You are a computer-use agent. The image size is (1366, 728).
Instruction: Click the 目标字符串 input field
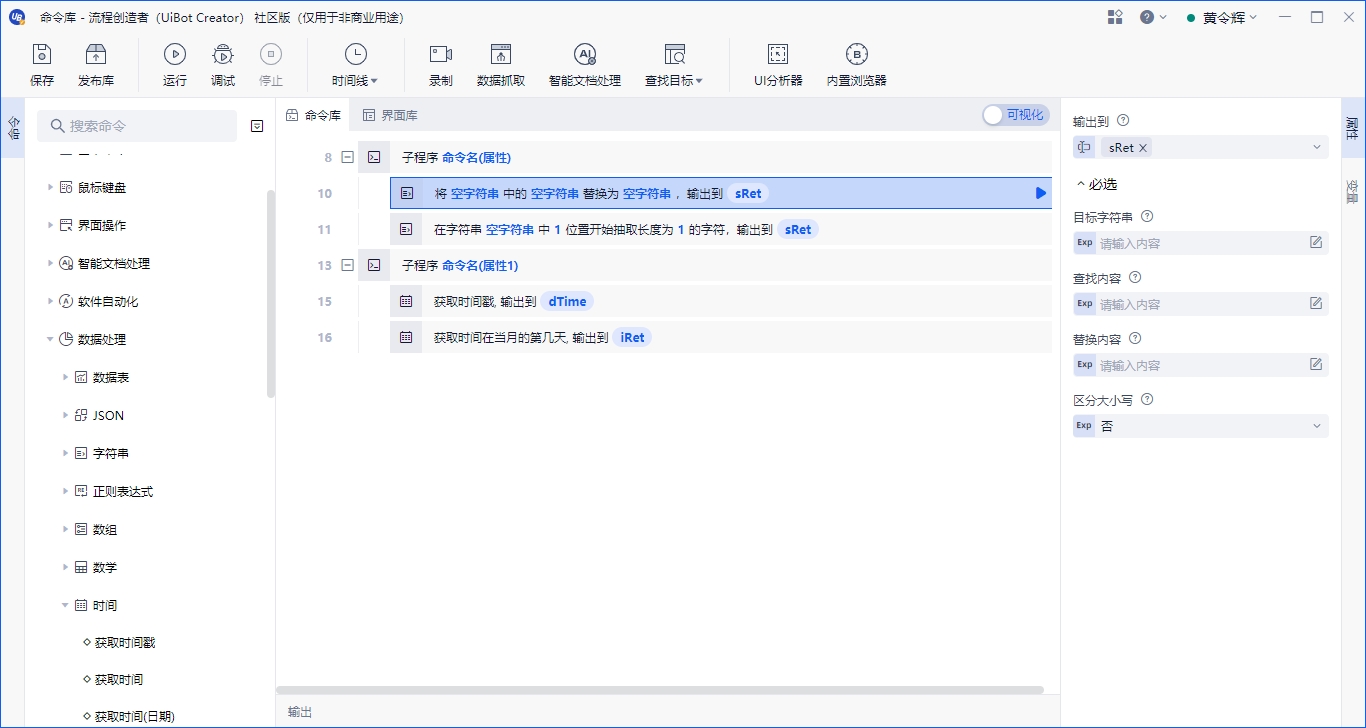pyautogui.click(x=1201, y=242)
